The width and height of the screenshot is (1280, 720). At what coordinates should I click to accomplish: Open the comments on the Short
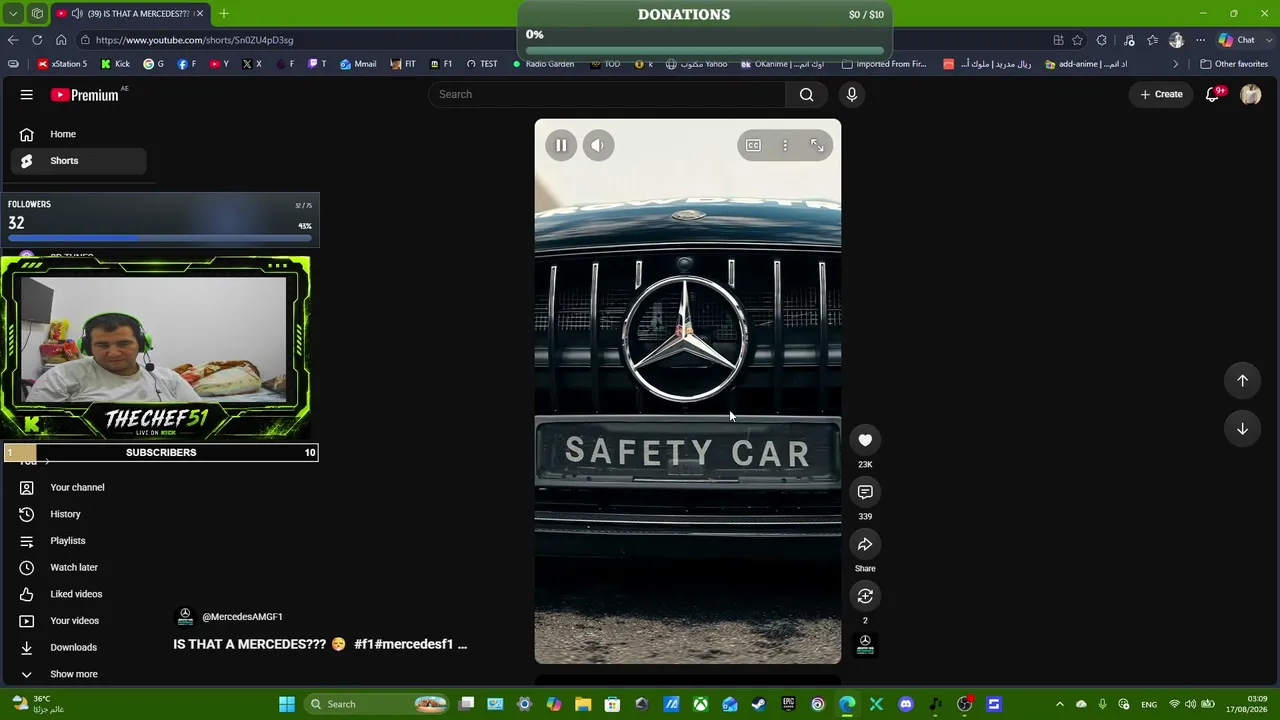pyautogui.click(x=865, y=492)
